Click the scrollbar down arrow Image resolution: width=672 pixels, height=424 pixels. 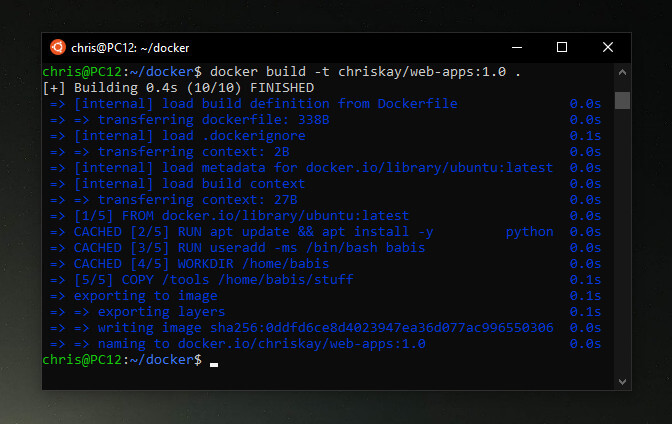click(622, 381)
